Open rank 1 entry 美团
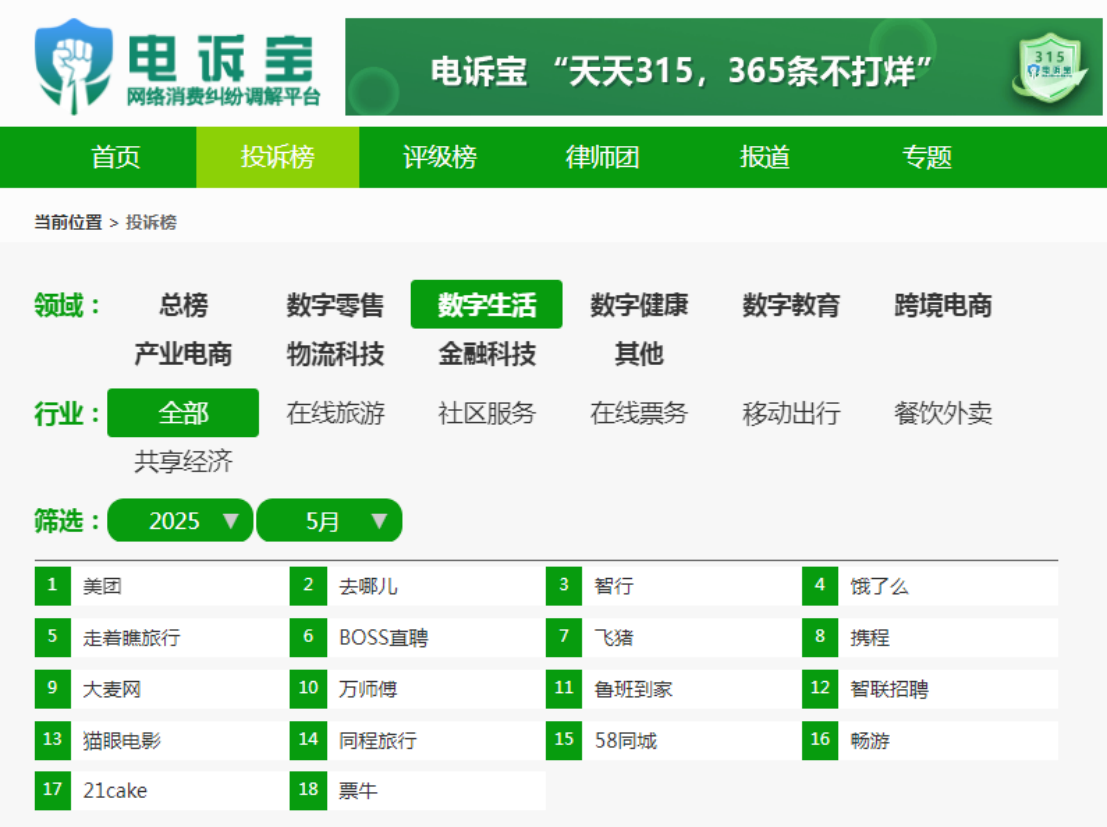The image size is (1107, 827). [162, 586]
